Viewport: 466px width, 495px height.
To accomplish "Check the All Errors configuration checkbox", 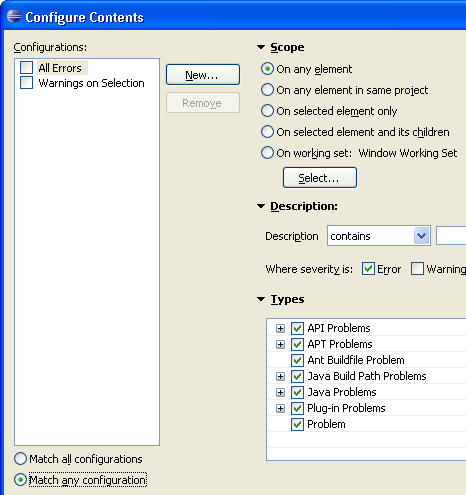I will [x=26, y=68].
